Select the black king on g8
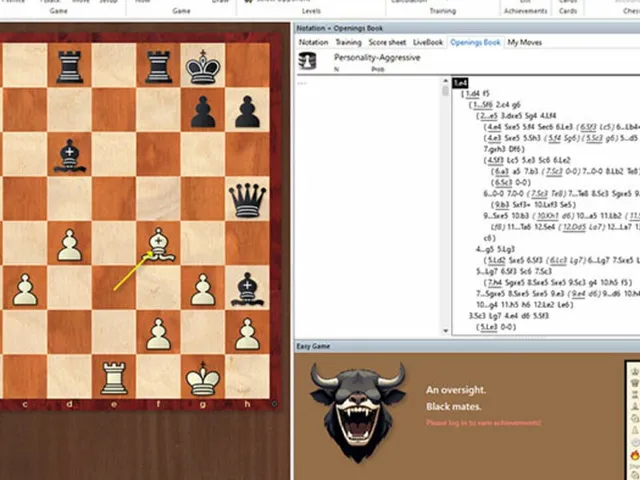This screenshot has width=640, height=480. 203,67
